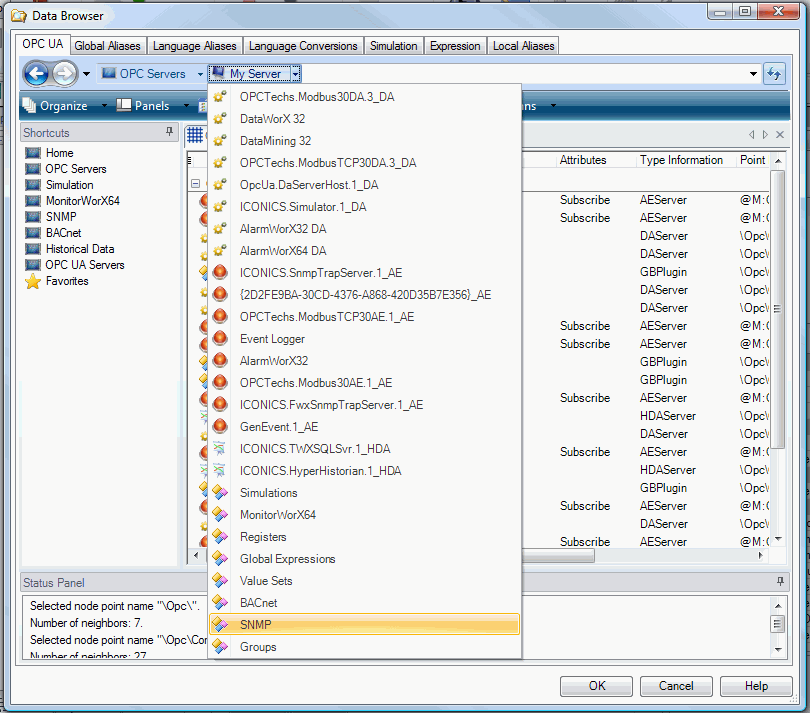
Task: Open the My Server breadcrumb dropdown
Action: (x=296, y=74)
